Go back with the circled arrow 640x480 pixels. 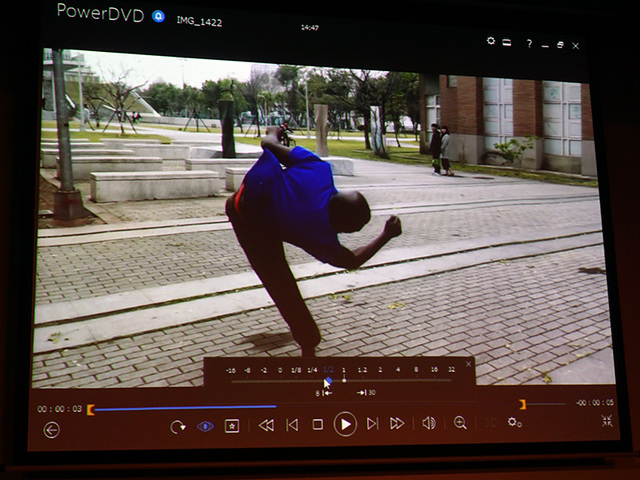pos(52,429)
